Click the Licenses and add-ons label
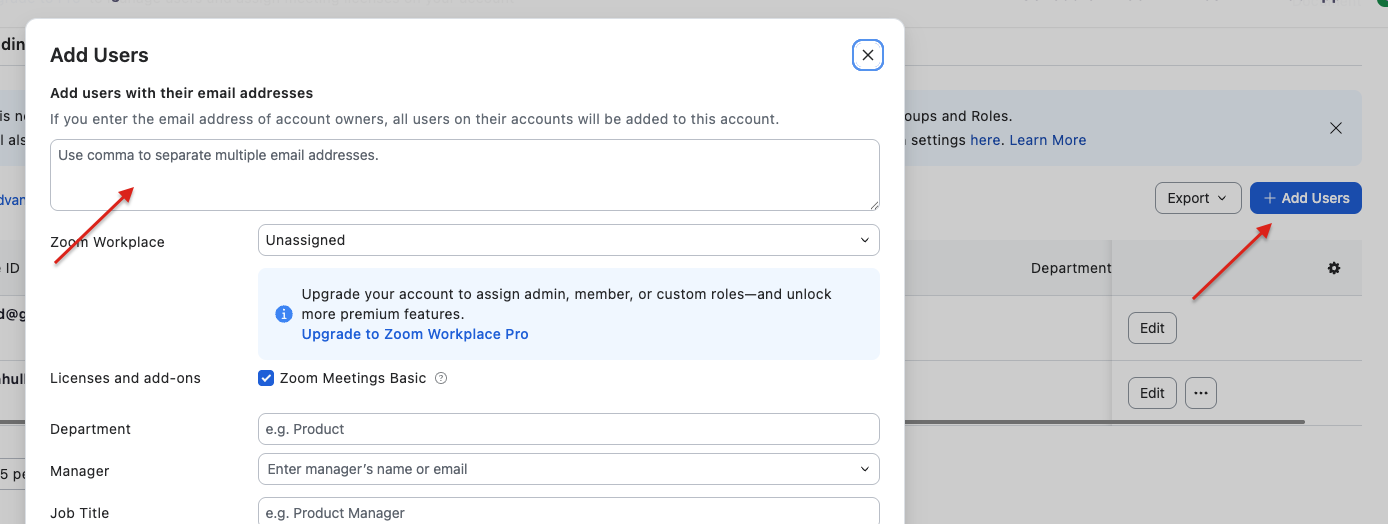This screenshot has width=1388, height=524. coord(125,378)
